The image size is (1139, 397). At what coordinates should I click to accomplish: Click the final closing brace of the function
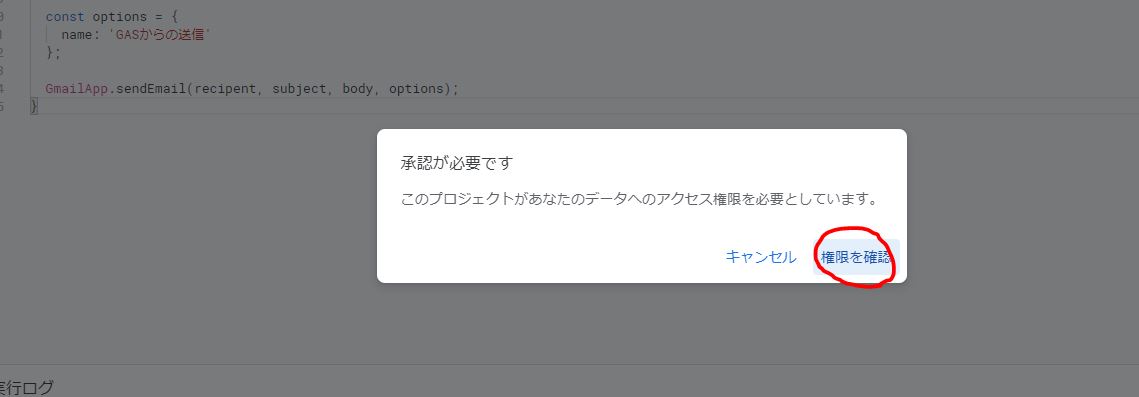(x=33, y=107)
